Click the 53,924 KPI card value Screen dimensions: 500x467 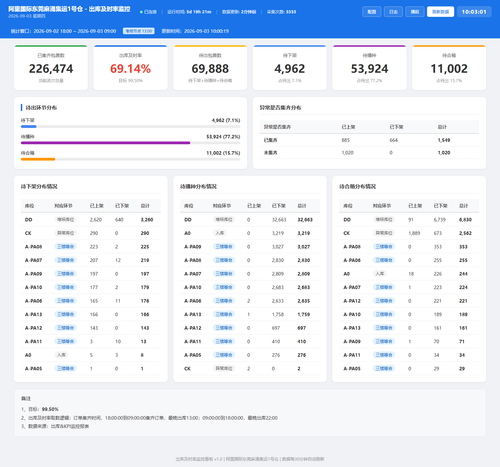pyautogui.click(x=369, y=69)
